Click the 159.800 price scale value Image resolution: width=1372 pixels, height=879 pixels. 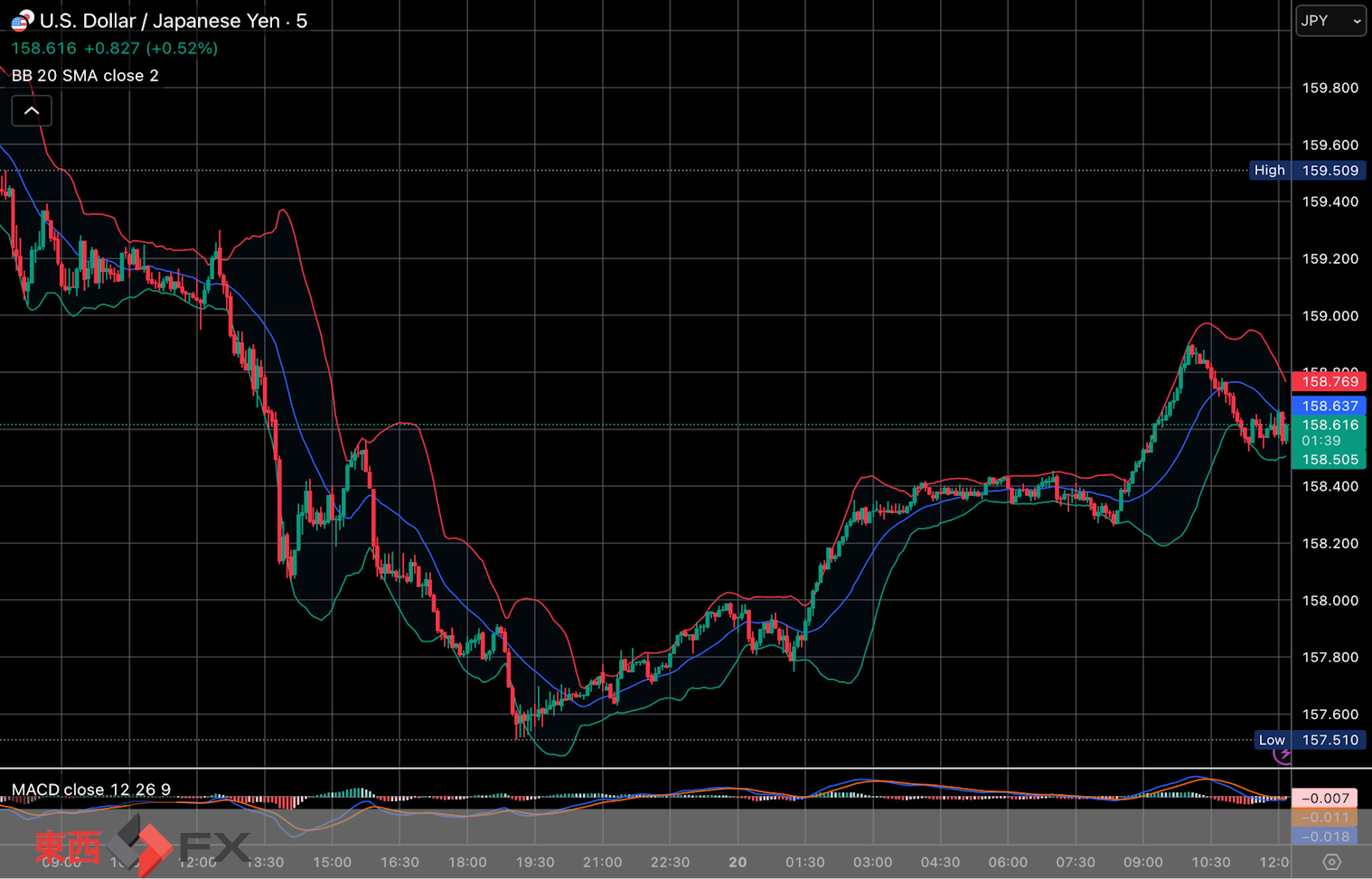coord(1330,88)
